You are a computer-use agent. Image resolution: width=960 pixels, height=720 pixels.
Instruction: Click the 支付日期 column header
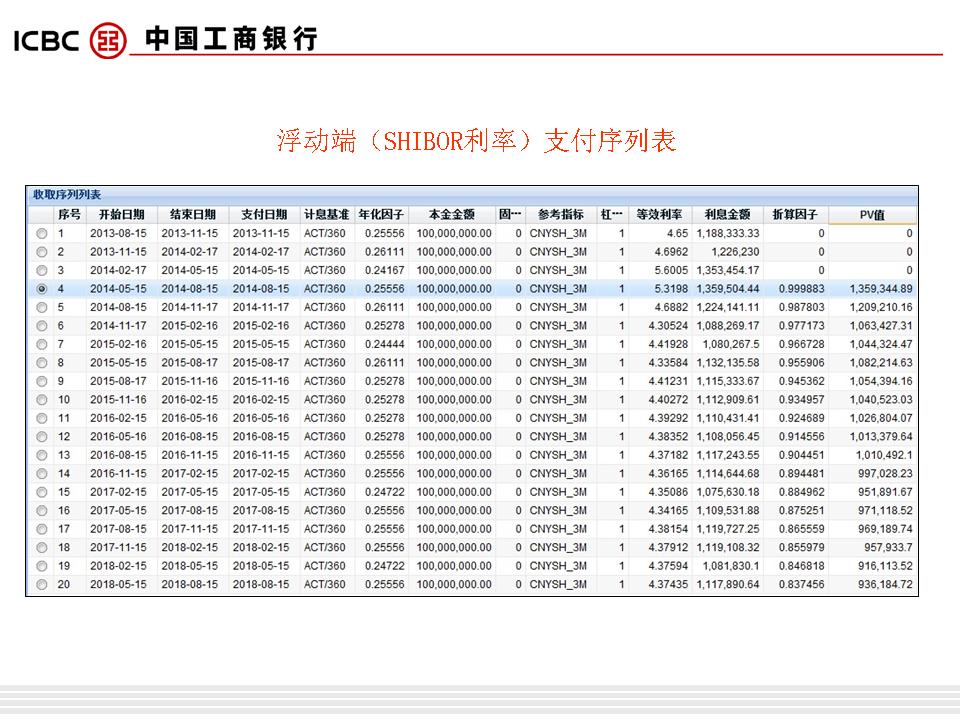pos(264,215)
